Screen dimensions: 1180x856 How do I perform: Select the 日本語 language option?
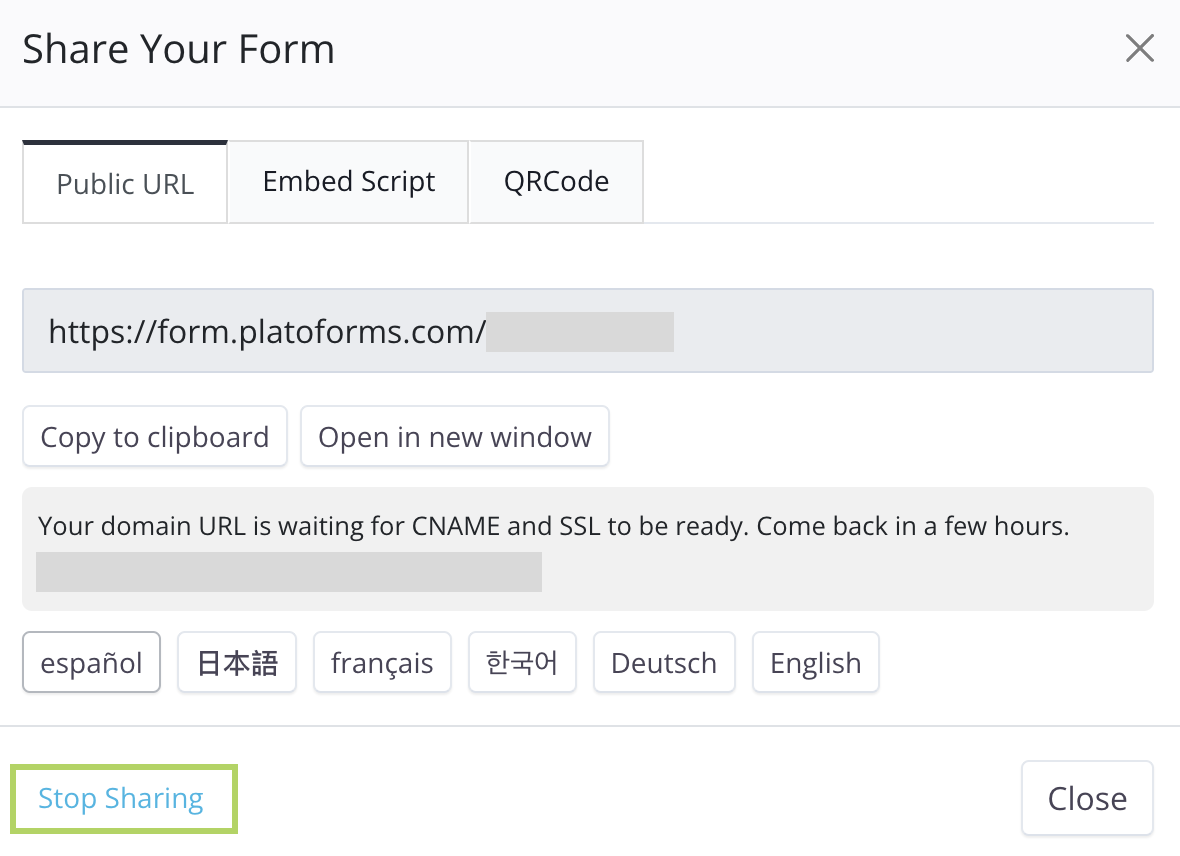pos(237,663)
